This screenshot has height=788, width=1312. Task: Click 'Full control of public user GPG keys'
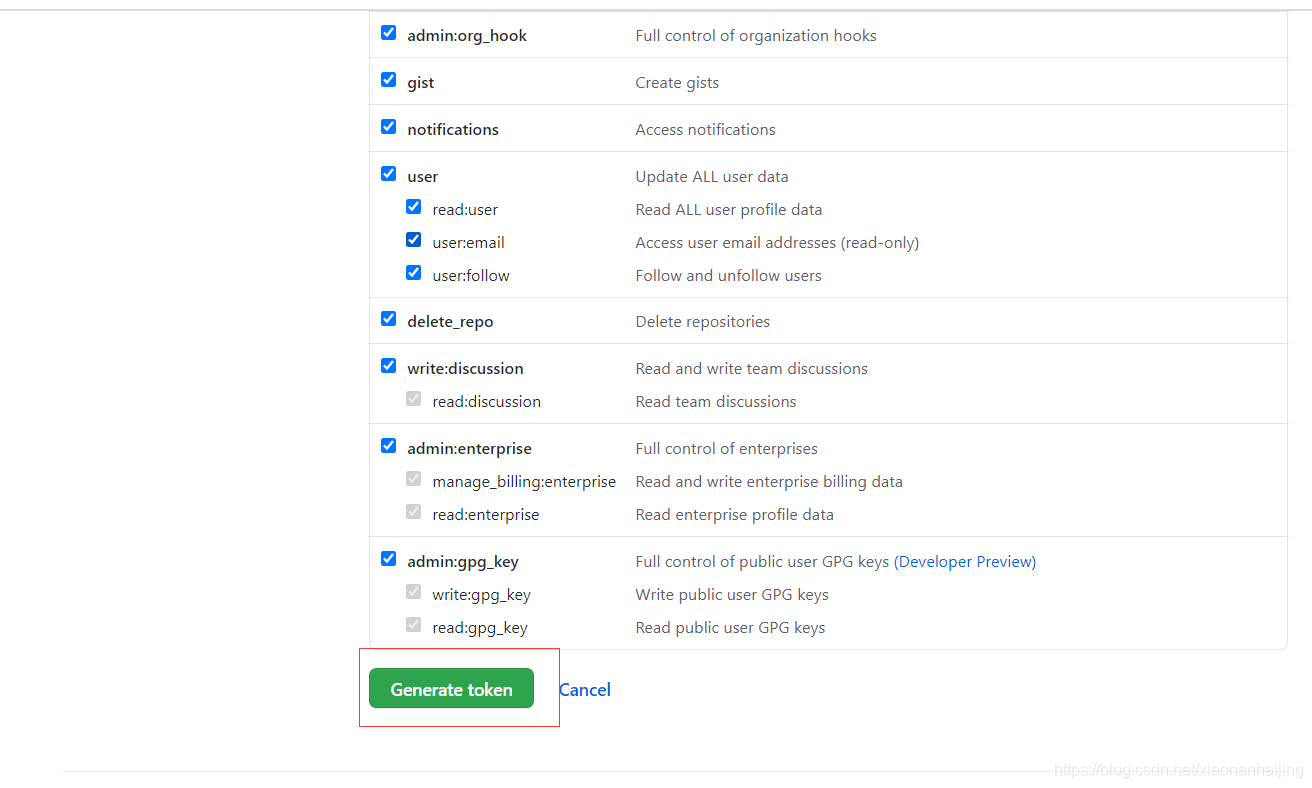click(762, 562)
